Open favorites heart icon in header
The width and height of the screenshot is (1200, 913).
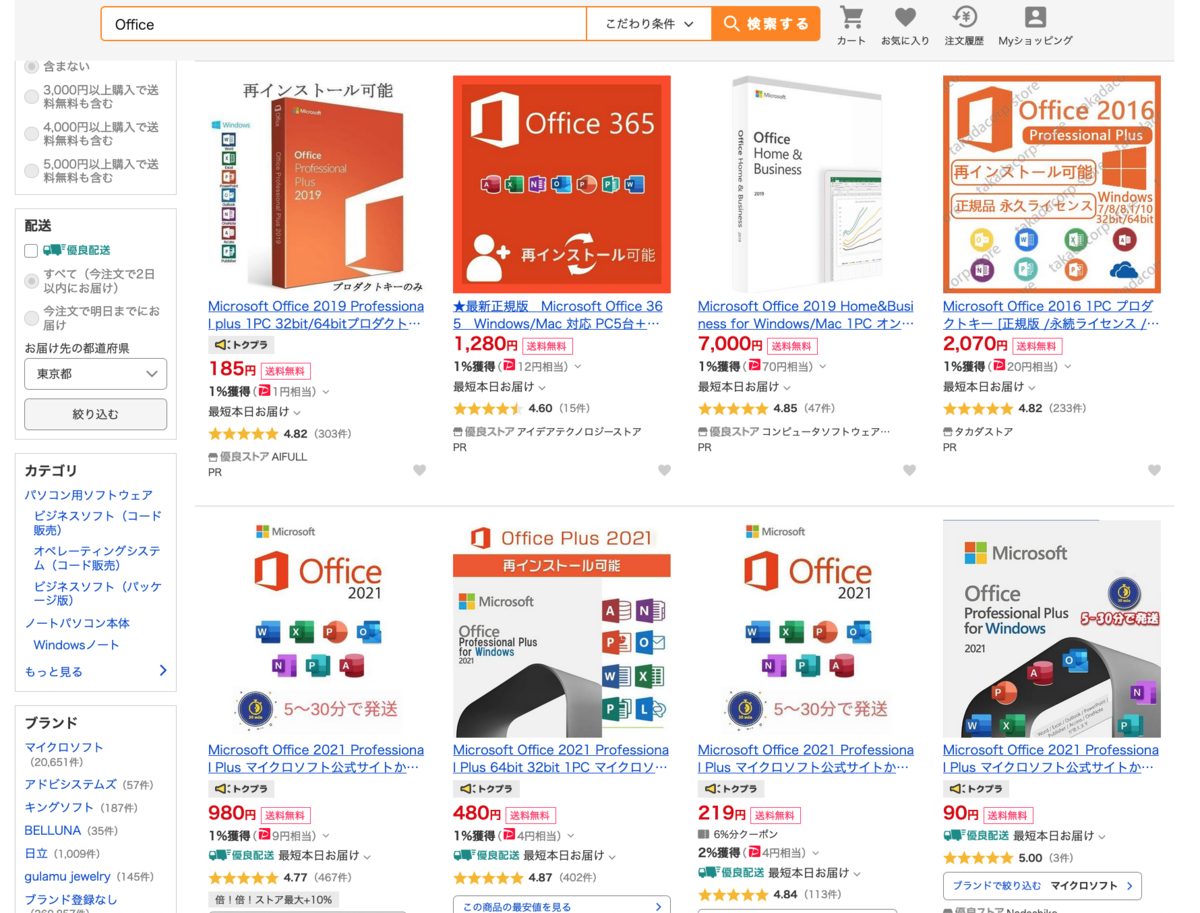click(x=905, y=18)
